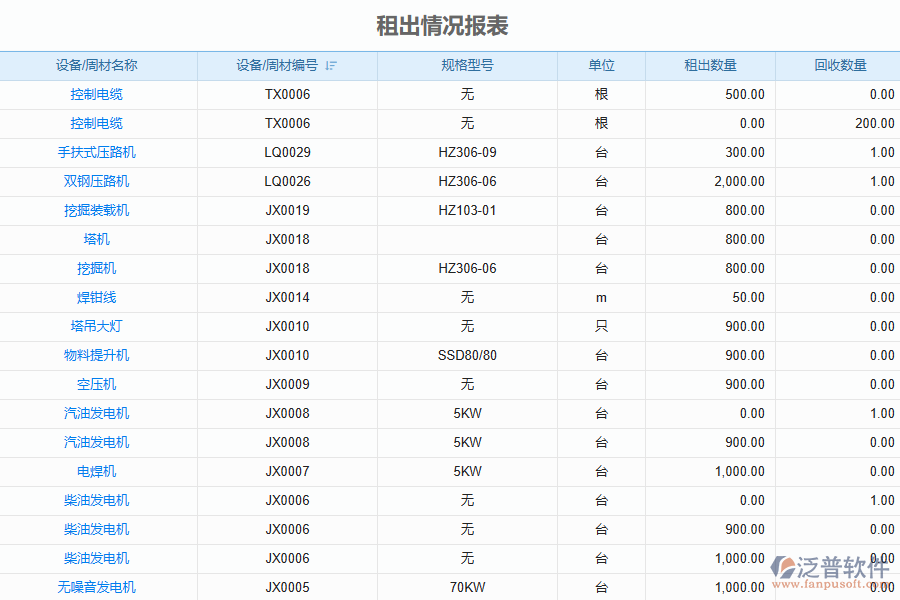Click the 泛普软件 logo watermark
This screenshot has height=600, width=900.
coord(829,571)
